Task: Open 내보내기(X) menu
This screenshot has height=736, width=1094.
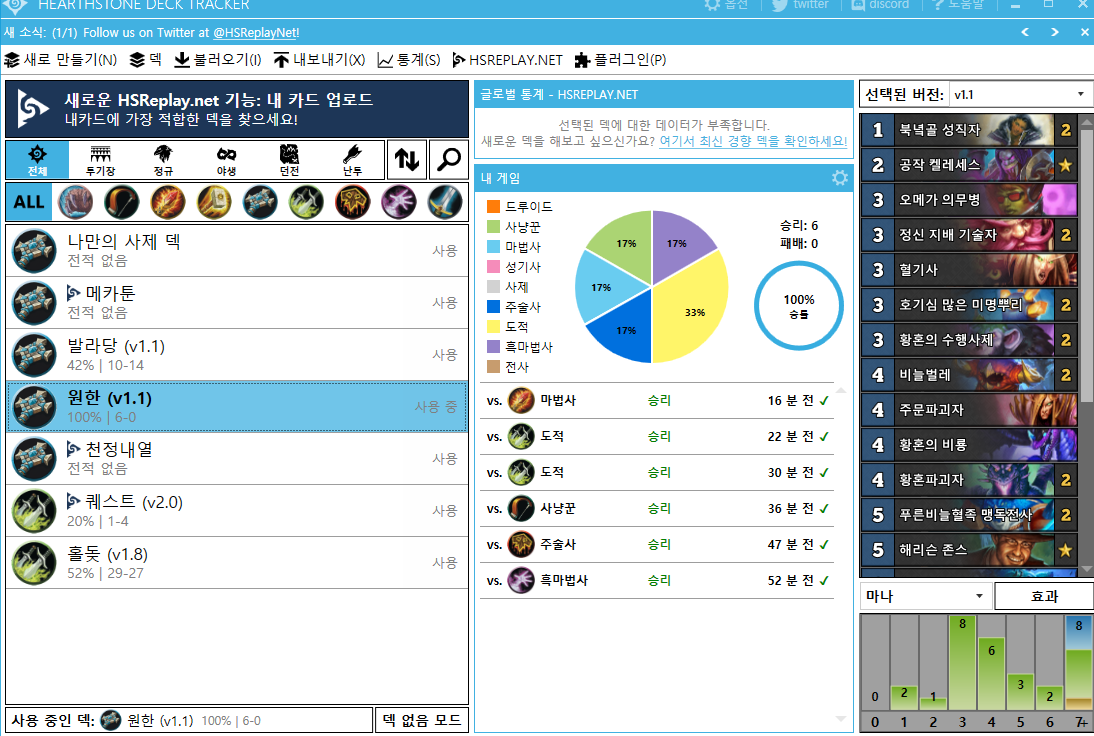Action: click(319, 60)
